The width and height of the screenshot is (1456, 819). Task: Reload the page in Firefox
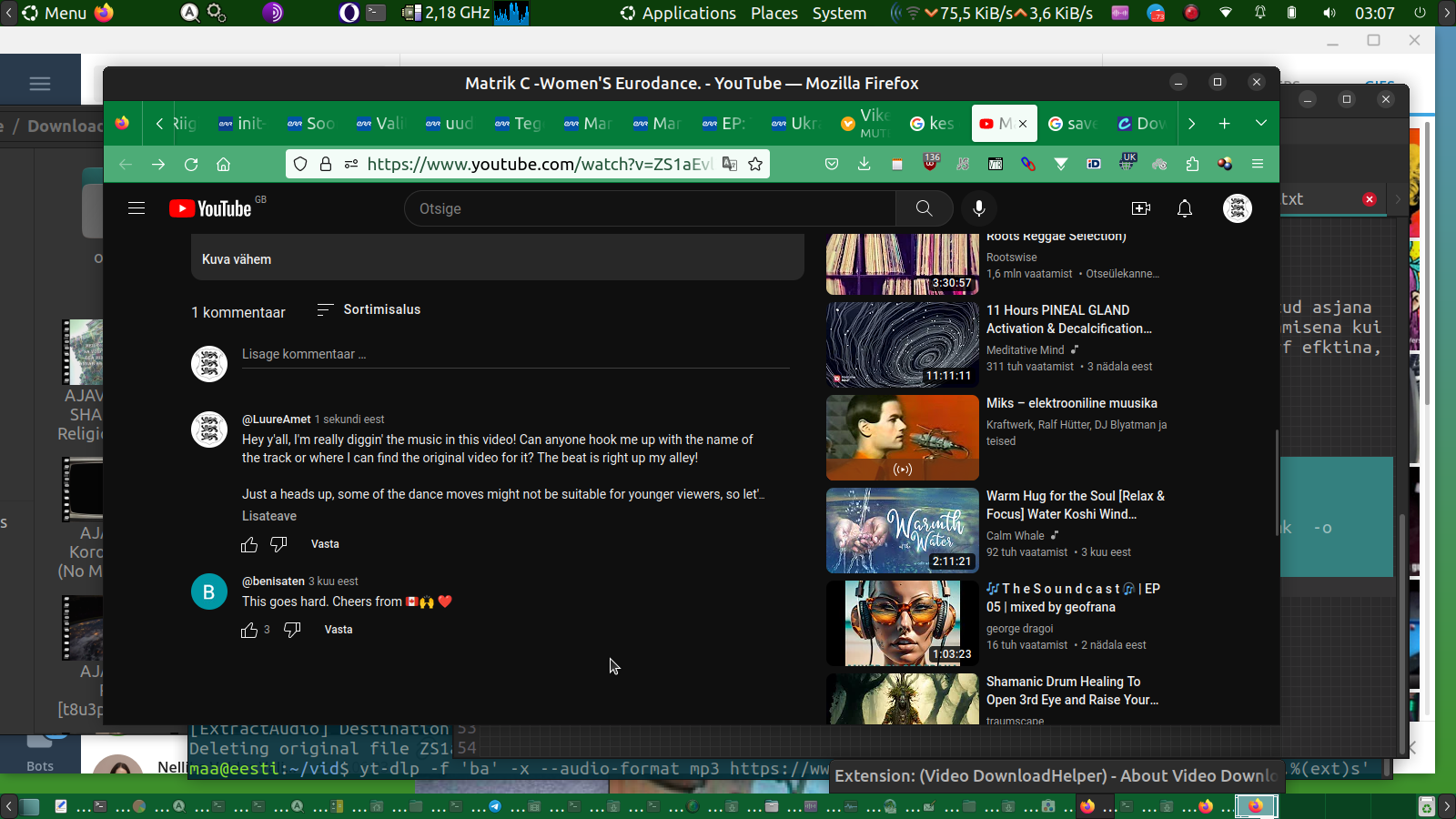[191, 164]
